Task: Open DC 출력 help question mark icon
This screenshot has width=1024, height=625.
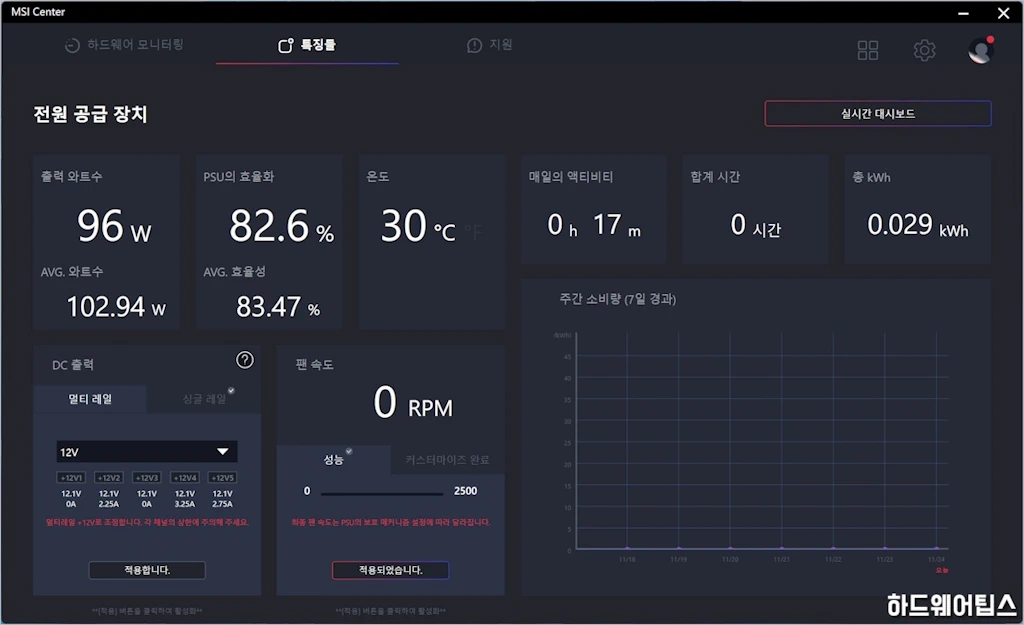Action: coord(245,360)
